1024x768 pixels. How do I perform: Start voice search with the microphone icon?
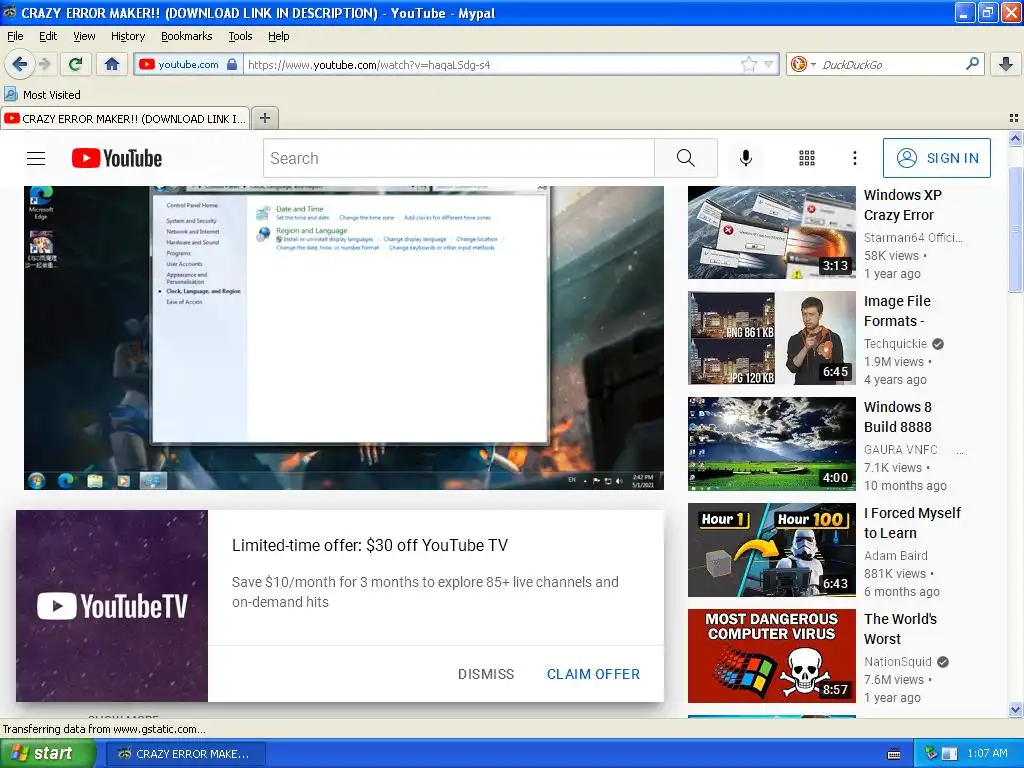pos(746,158)
